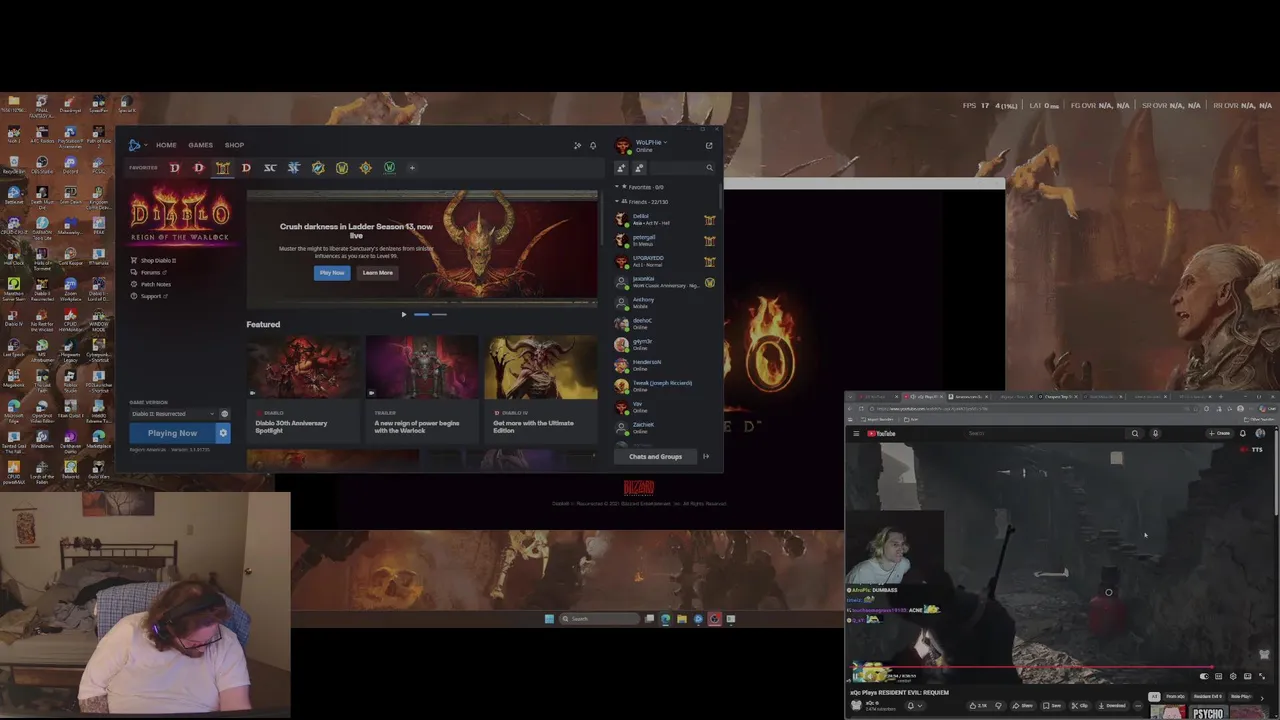The height and width of the screenshot is (720, 1280).
Task: Open Battle.net notifications bell
Action: point(593,146)
